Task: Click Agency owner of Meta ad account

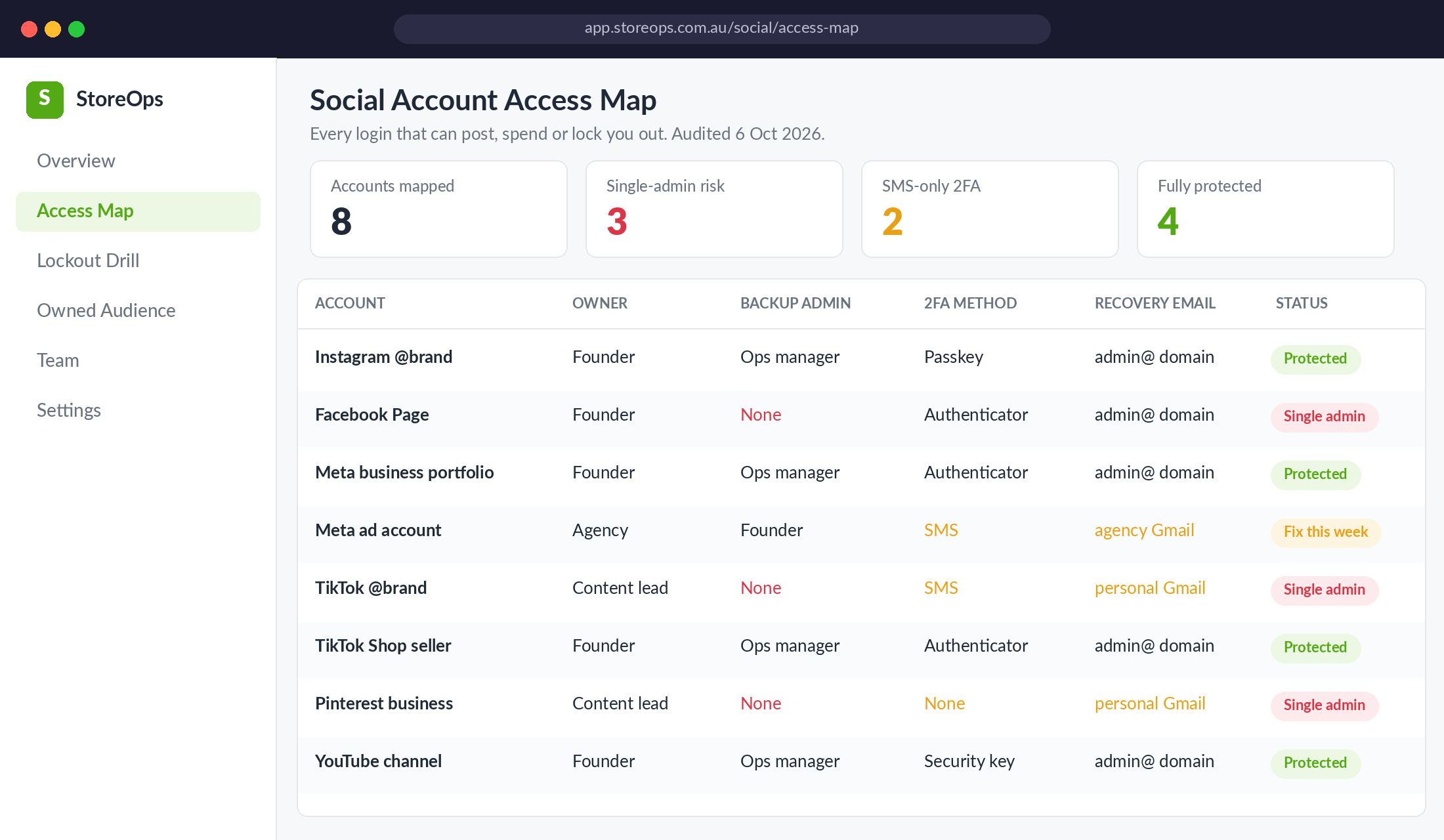Action: tap(600, 530)
